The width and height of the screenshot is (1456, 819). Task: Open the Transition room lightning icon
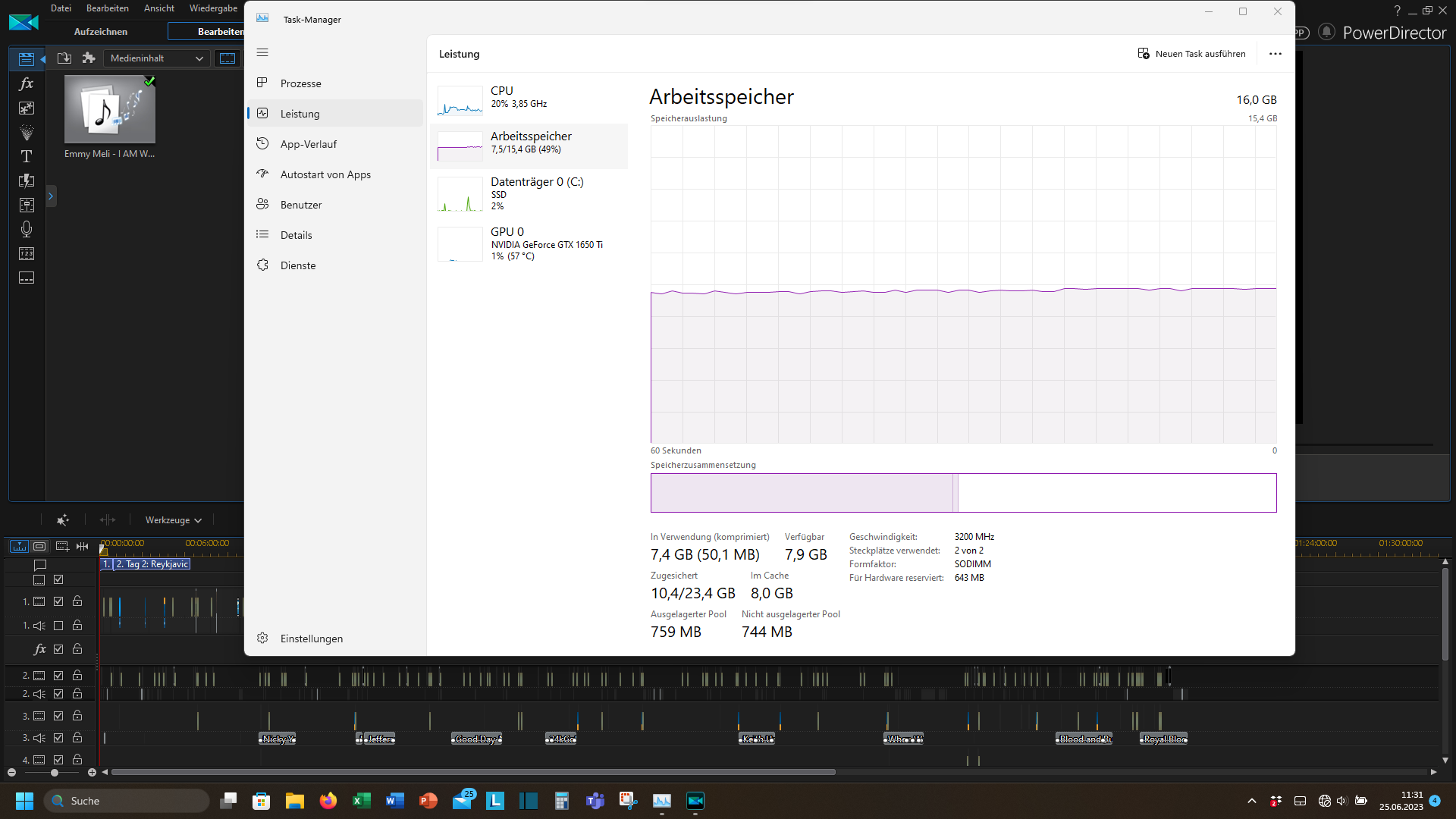click(27, 181)
